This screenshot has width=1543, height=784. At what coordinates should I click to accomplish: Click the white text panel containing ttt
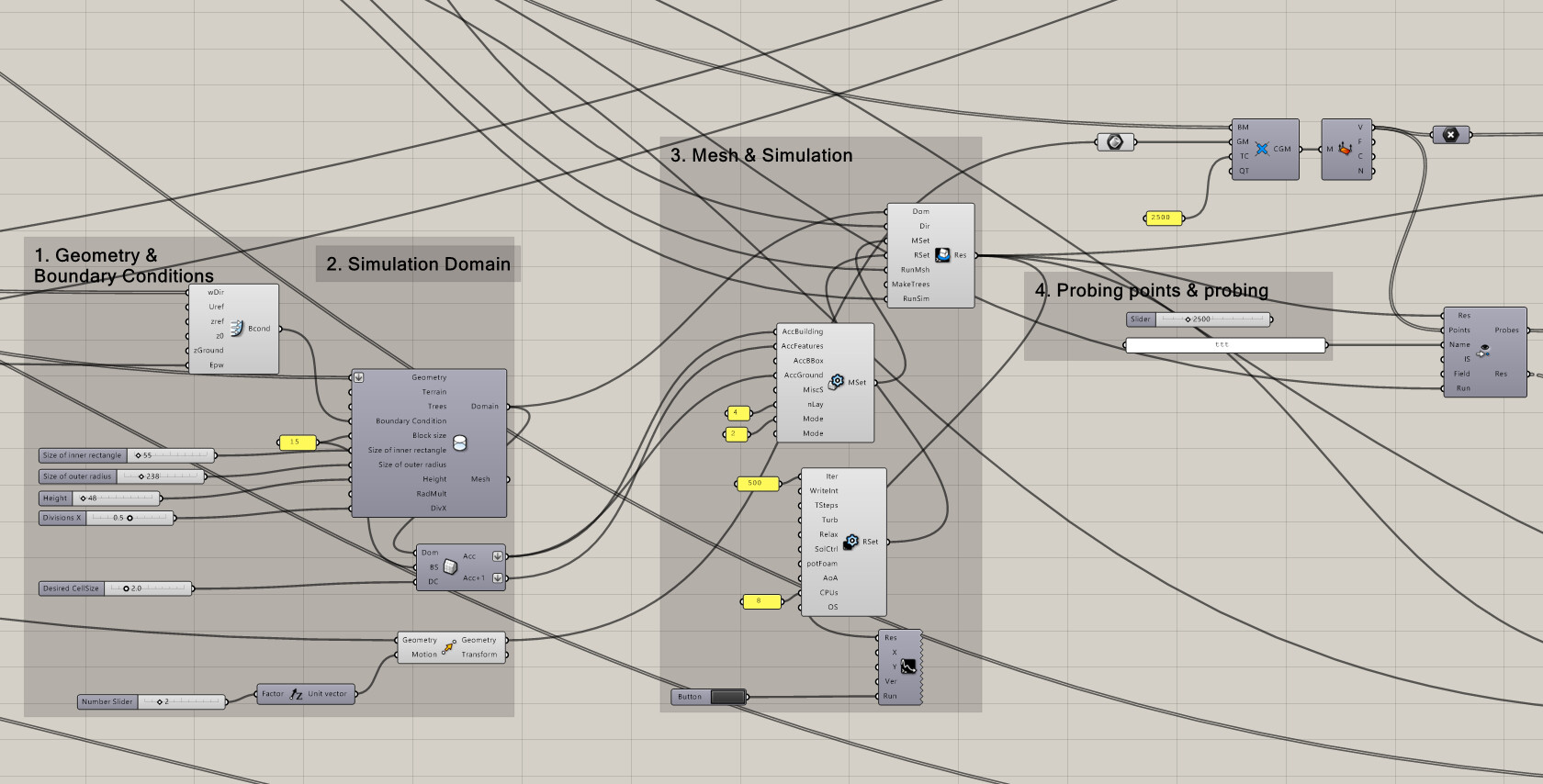pos(1225,345)
